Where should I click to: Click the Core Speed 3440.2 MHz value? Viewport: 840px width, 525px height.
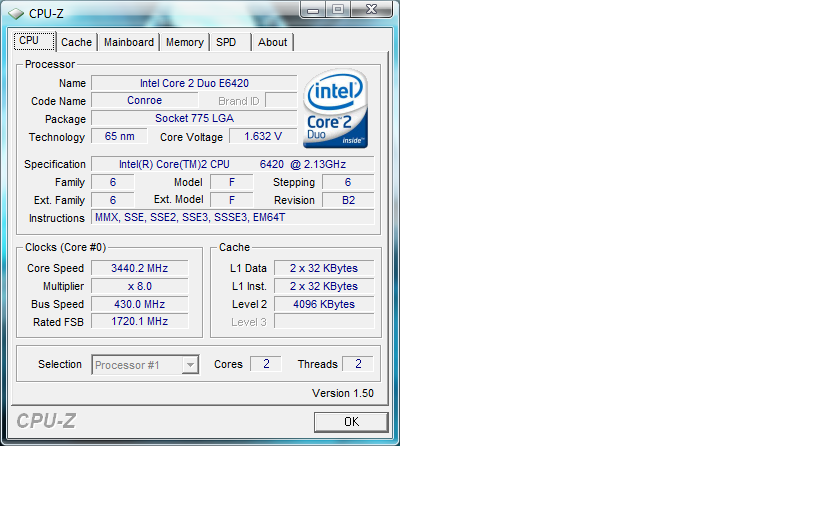click(139, 268)
